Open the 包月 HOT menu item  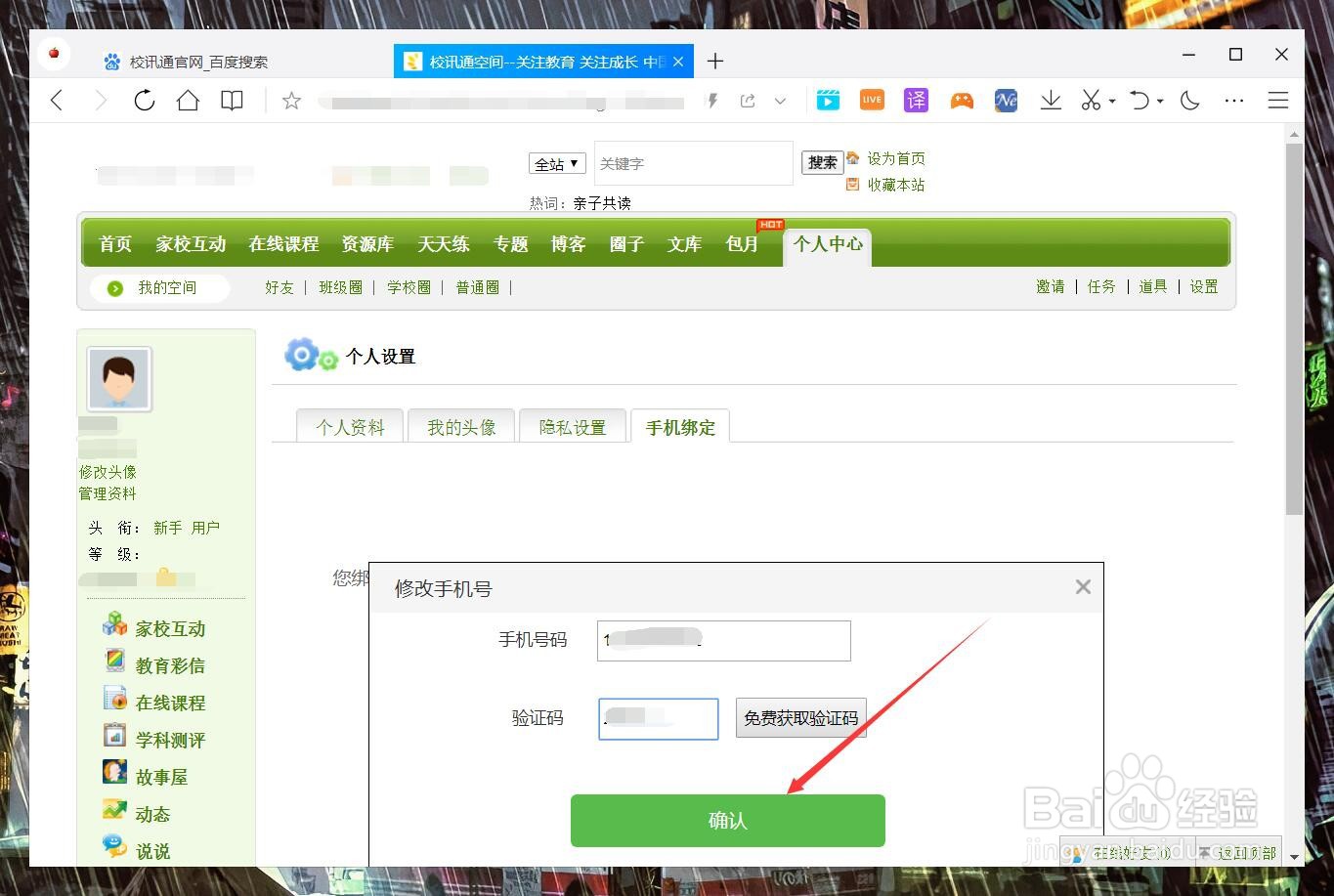(743, 244)
